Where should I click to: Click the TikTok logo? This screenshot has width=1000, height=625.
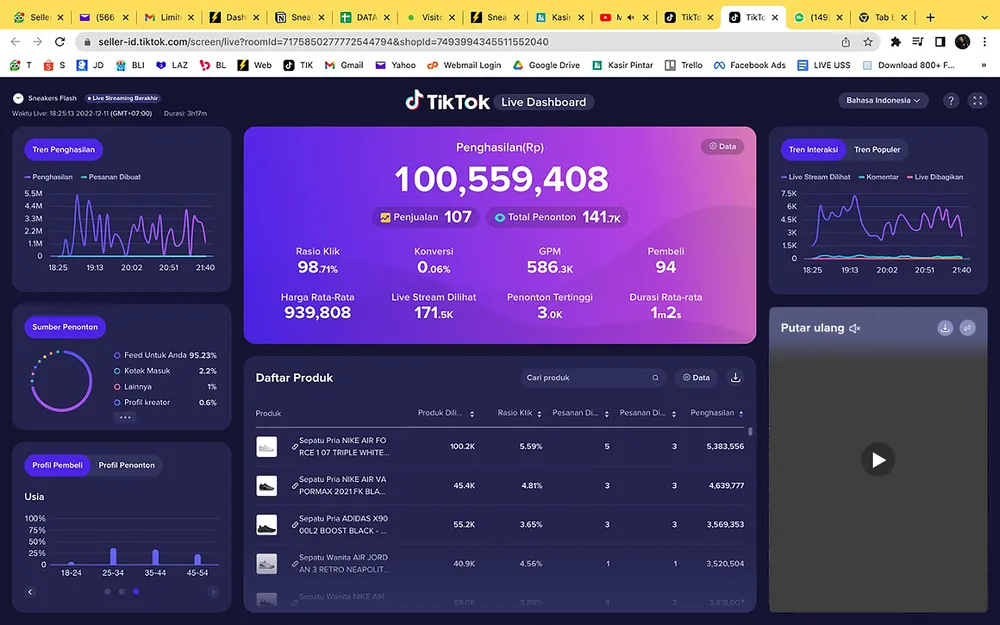coord(448,101)
